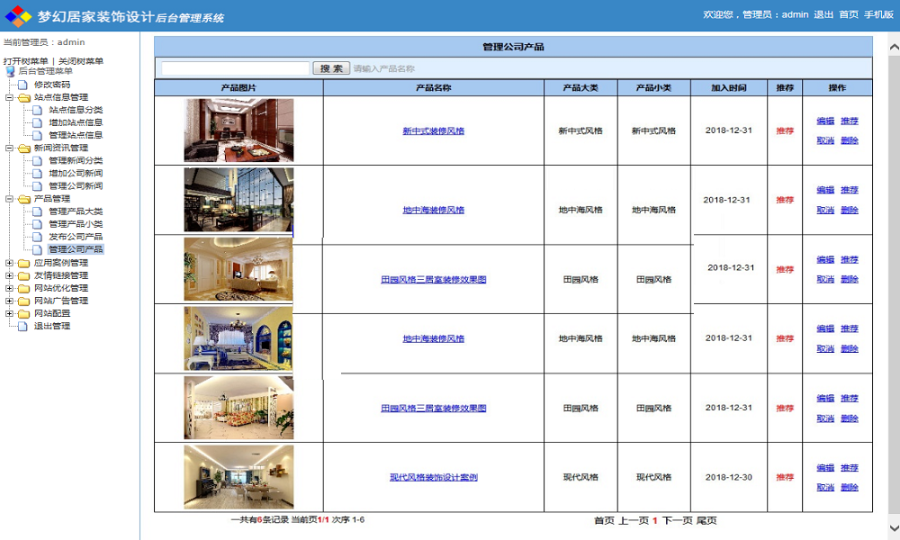Click the 后台管理菜单 root tree icon
900x540 pixels.
pyautogui.click(x=10, y=71)
